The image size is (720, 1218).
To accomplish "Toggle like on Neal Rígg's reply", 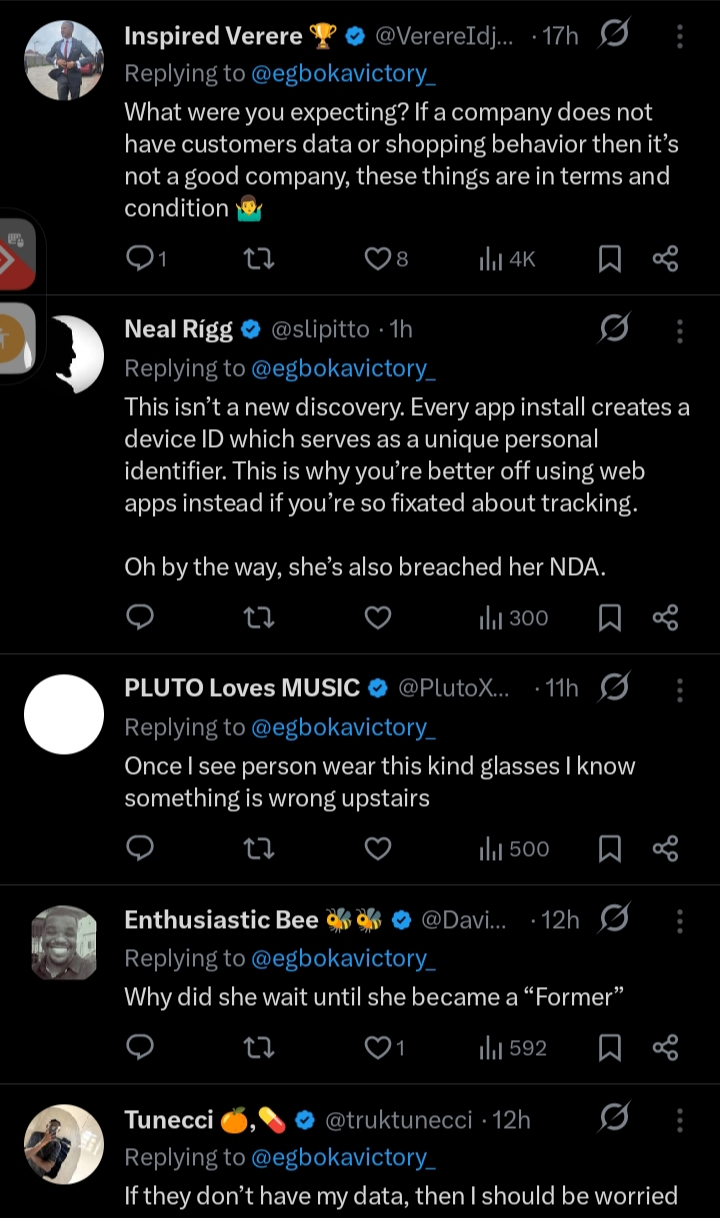I will 377,618.
